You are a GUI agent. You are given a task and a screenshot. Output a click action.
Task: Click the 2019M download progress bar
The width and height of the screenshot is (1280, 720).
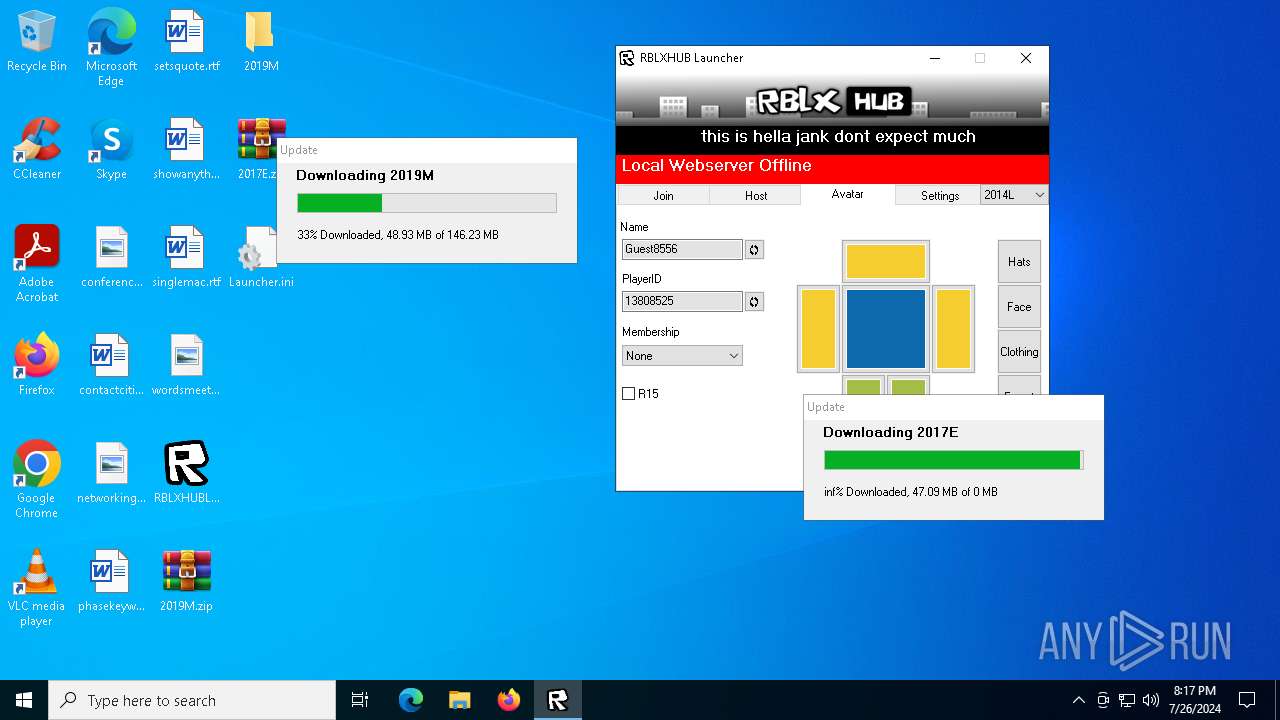pos(427,203)
